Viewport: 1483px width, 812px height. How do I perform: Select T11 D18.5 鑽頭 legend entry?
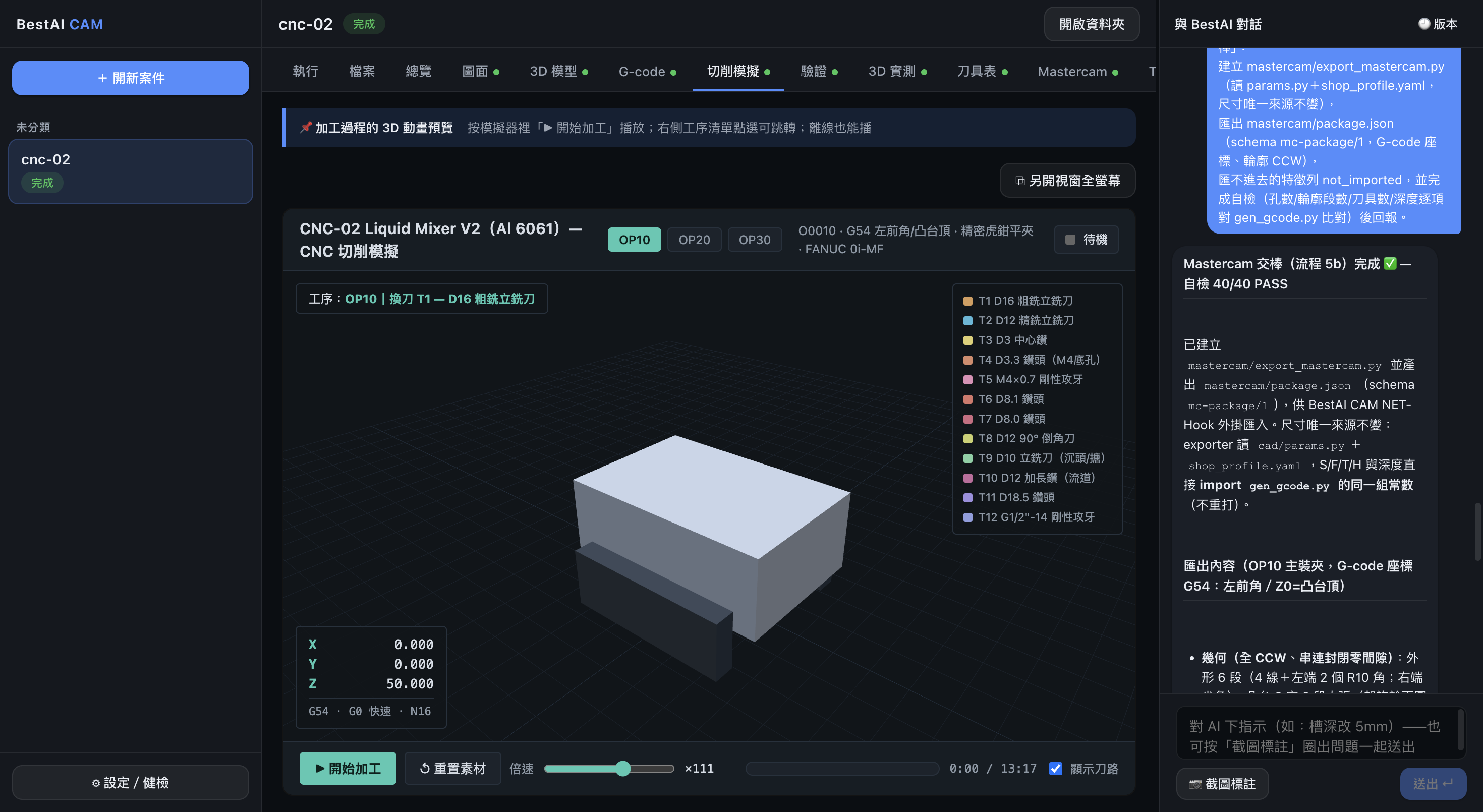tap(1009, 497)
